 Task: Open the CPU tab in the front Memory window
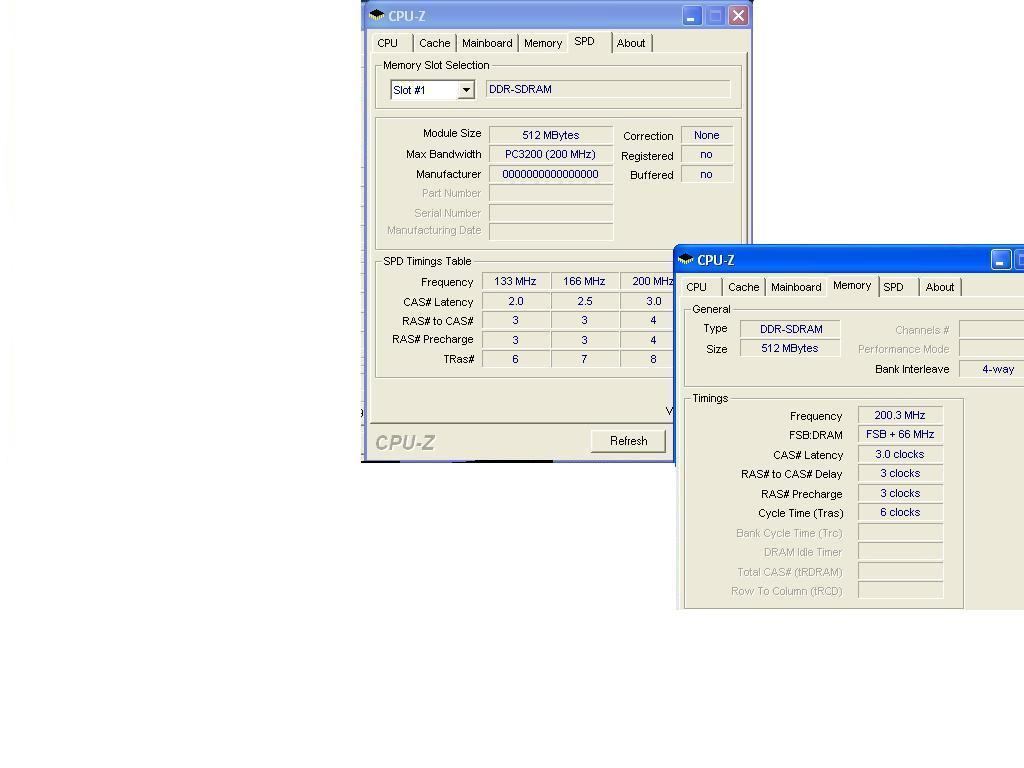697,287
